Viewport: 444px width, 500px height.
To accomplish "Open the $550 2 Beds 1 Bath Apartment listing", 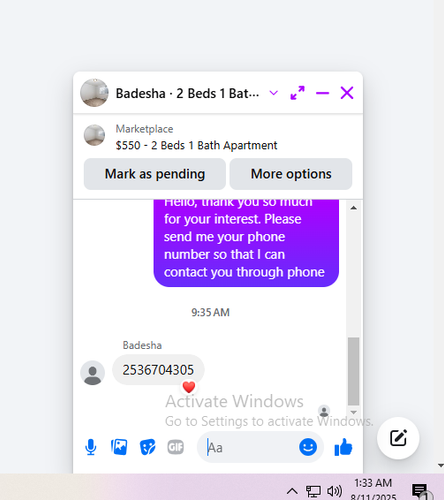I will (x=196, y=145).
